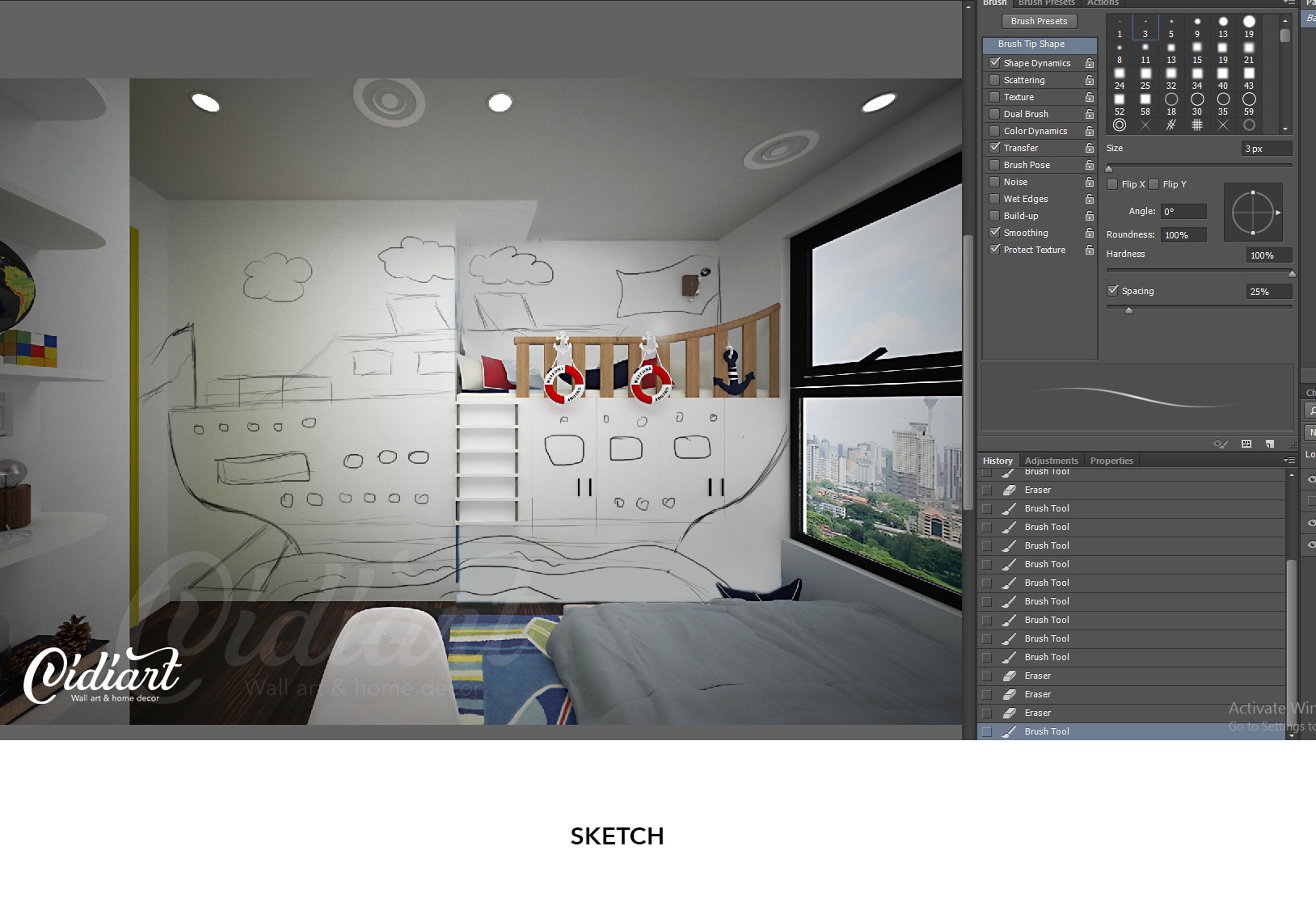
Task: Toggle the live tip brush preview icon
Action: coord(1221,444)
